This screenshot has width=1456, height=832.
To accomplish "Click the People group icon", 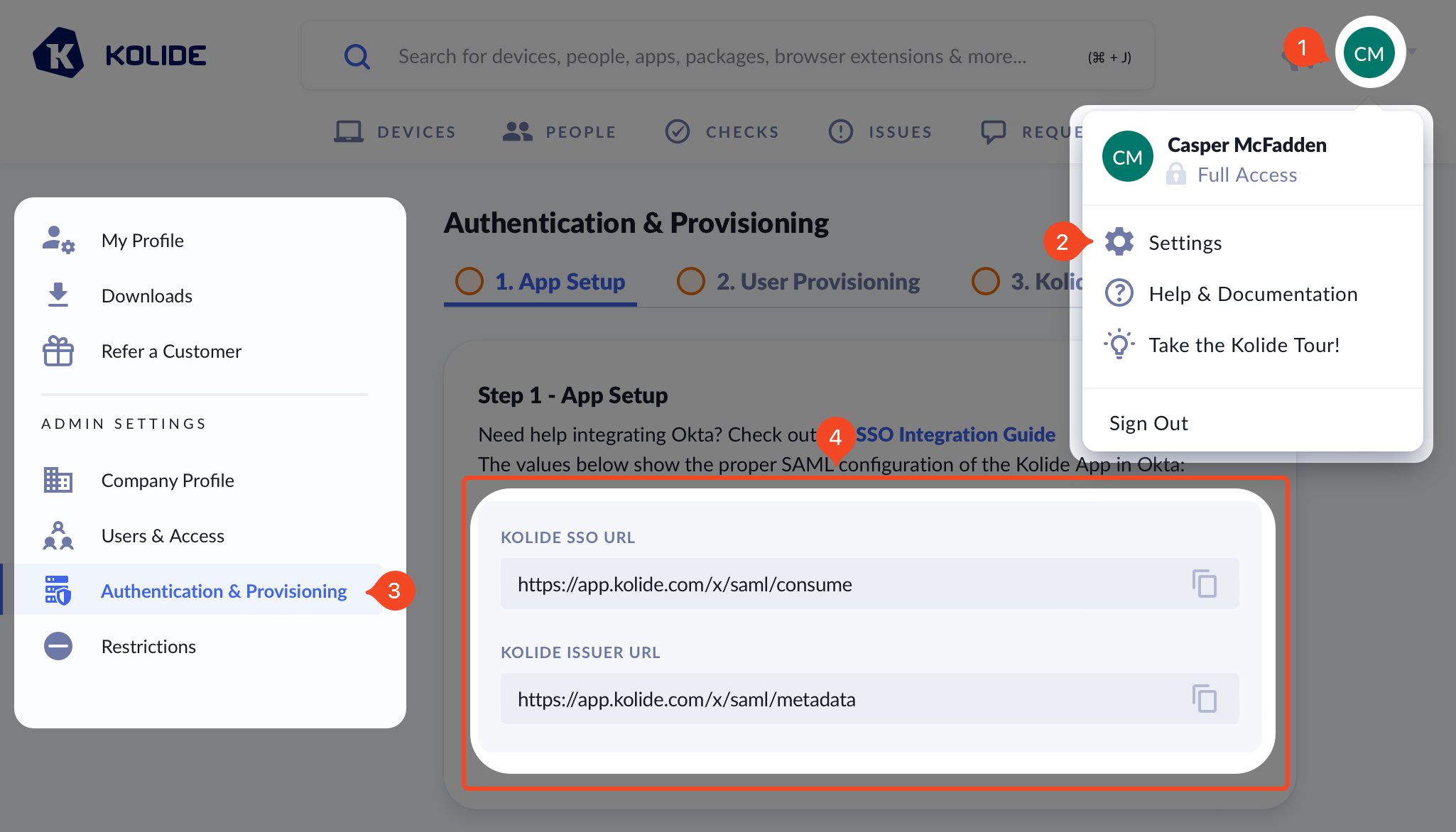I will point(517,131).
